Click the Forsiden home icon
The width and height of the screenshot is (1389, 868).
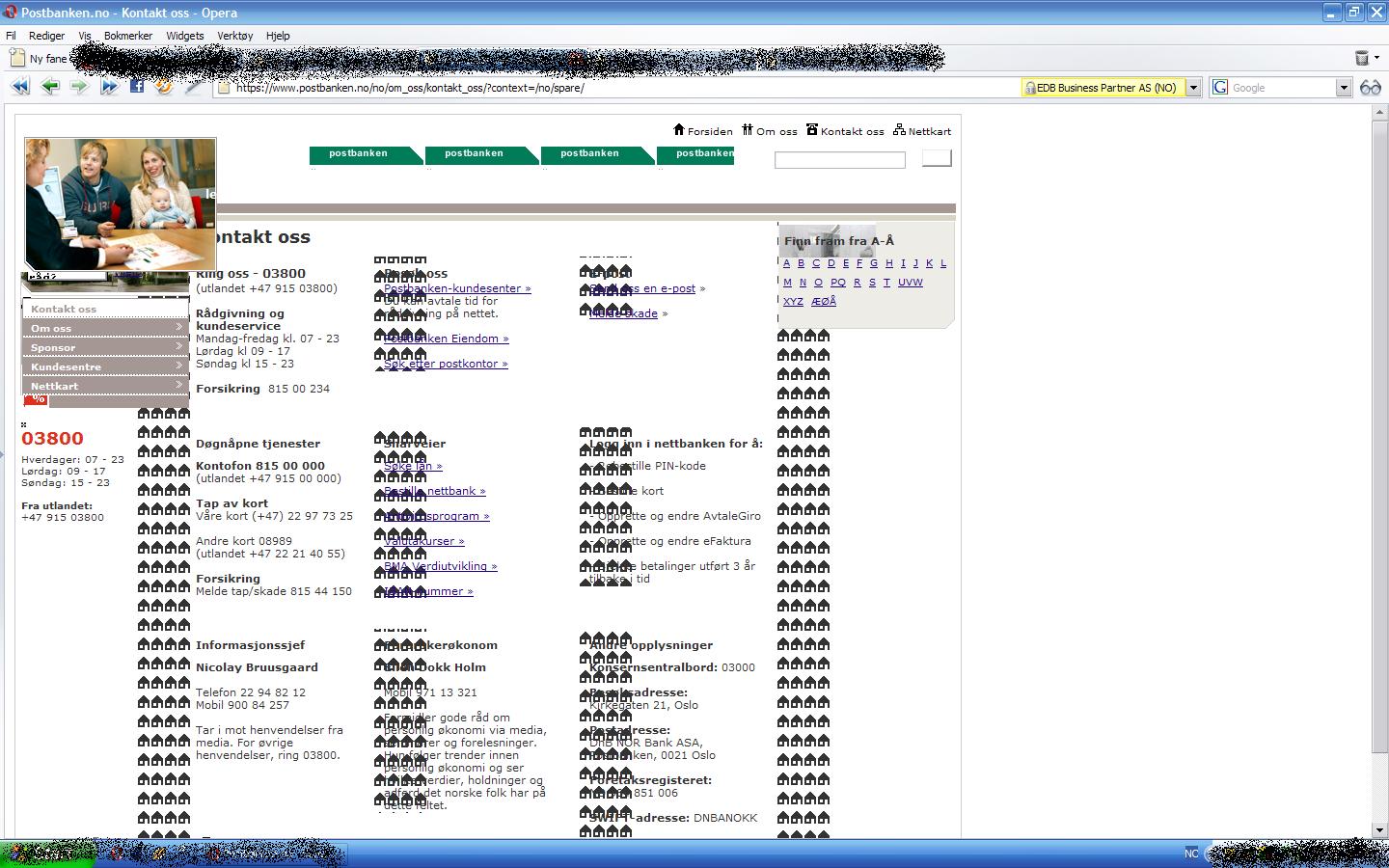tap(679, 130)
